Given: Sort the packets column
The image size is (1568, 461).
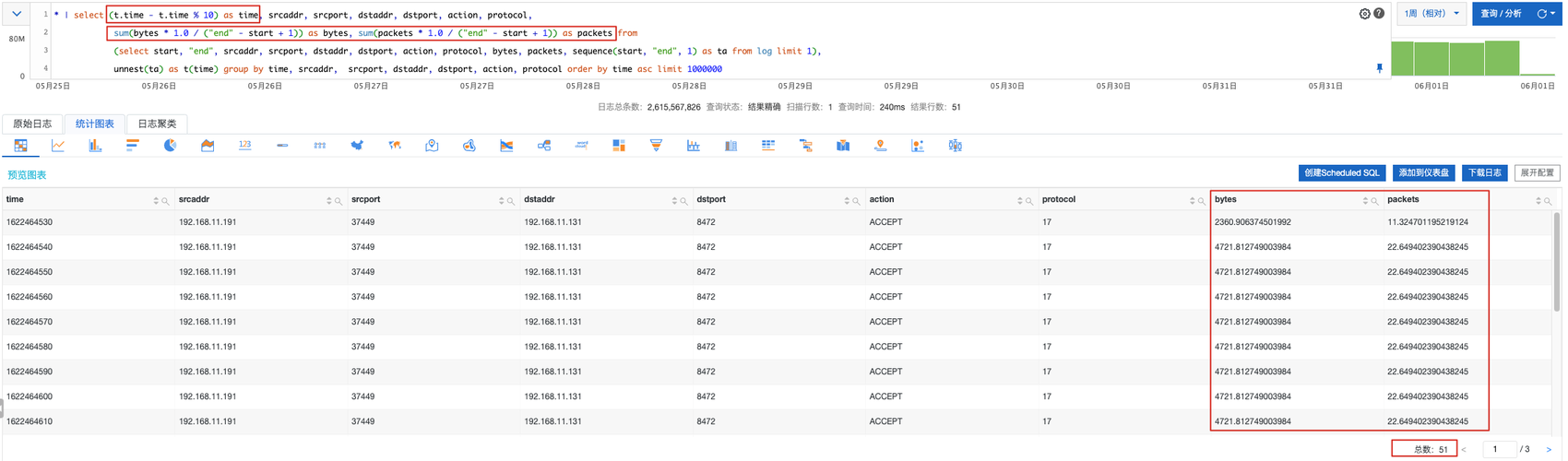Looking at the screenshot, I should point(1538,201).
